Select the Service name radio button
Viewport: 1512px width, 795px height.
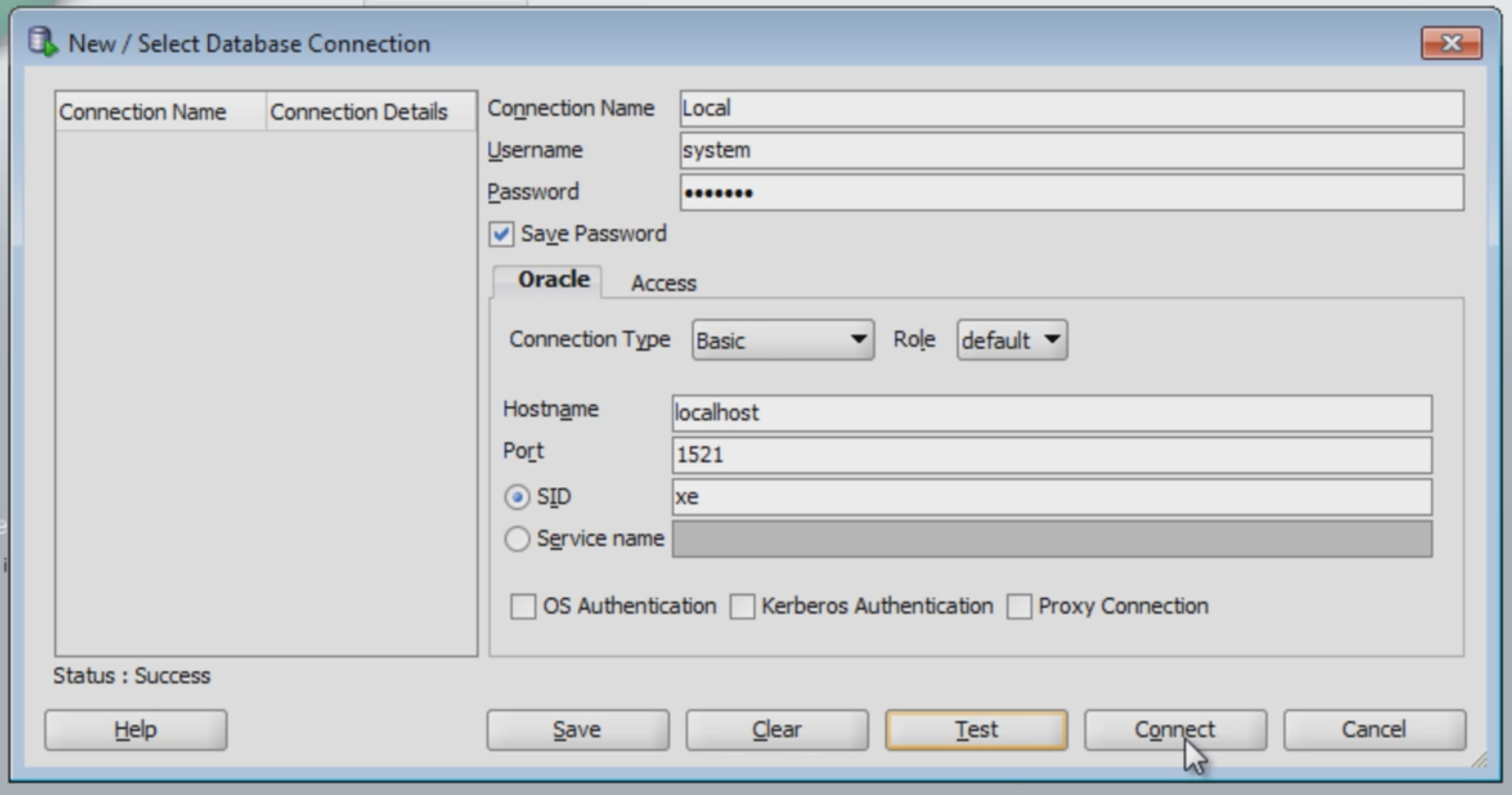click(x=517, y=539)
